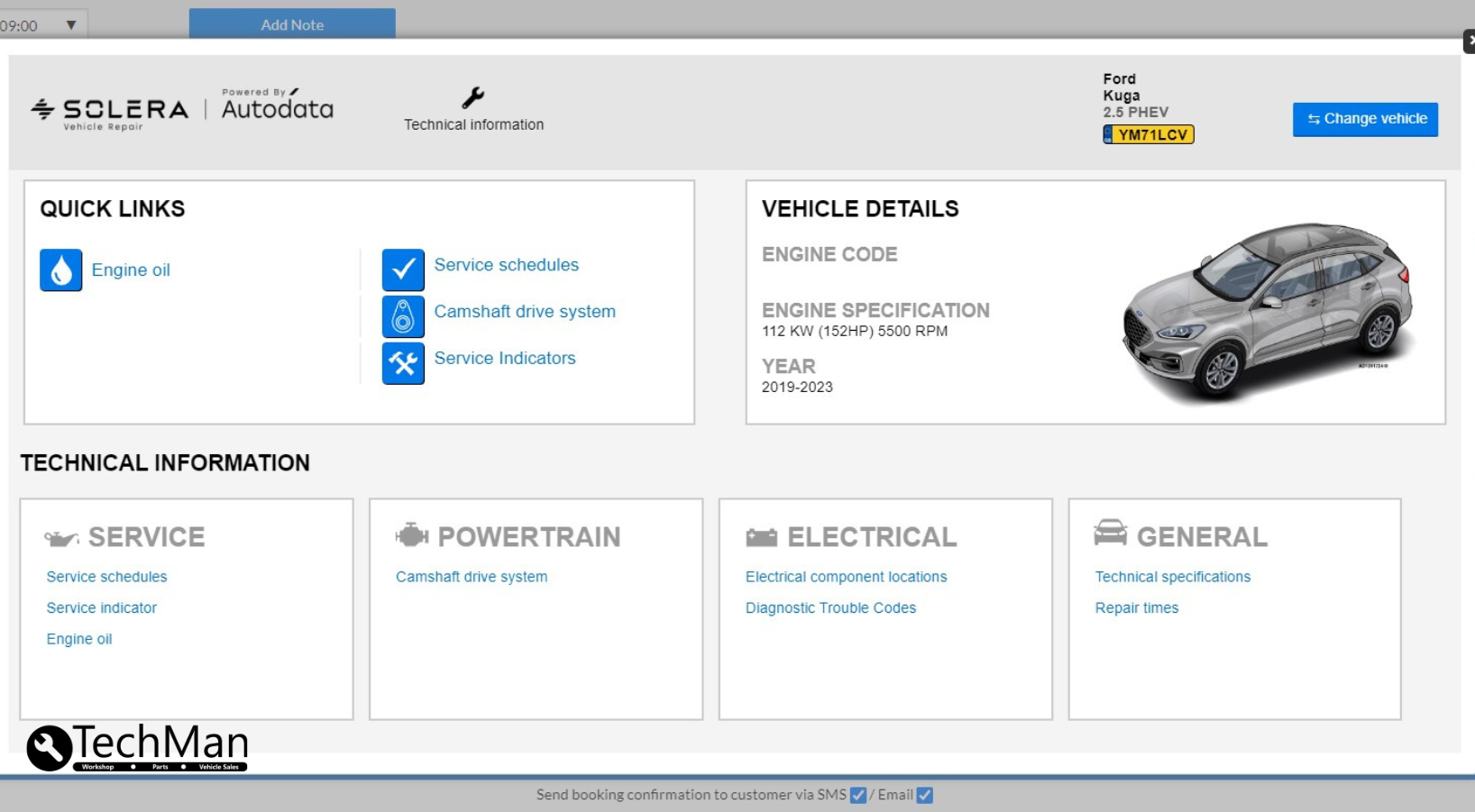The height and width of the screenshot is (812, 1475).
Task: Click the Service Indicators tools icon
Action: click(403, 363)
